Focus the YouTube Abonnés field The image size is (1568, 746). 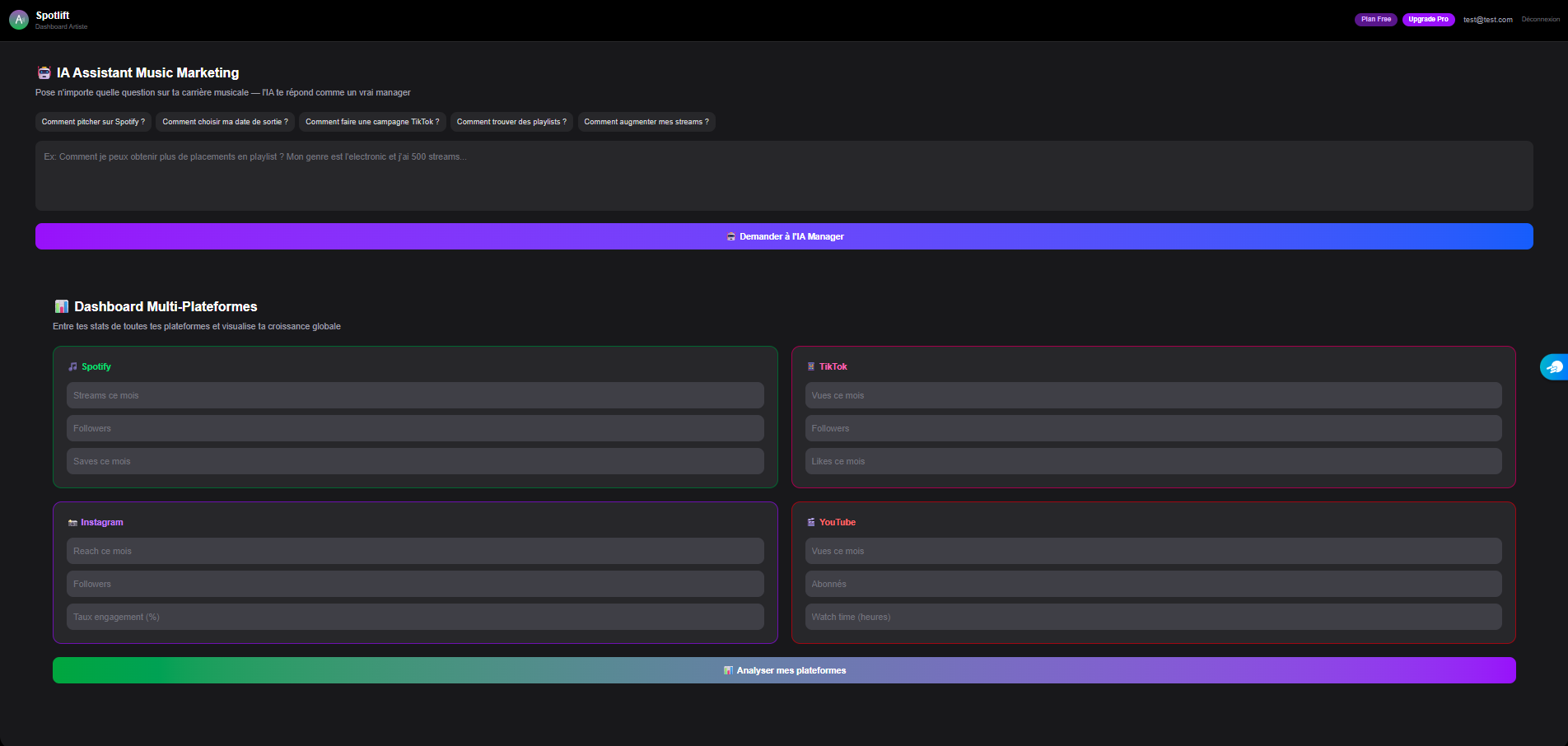pyautogui.click(x=1153, y=584)
